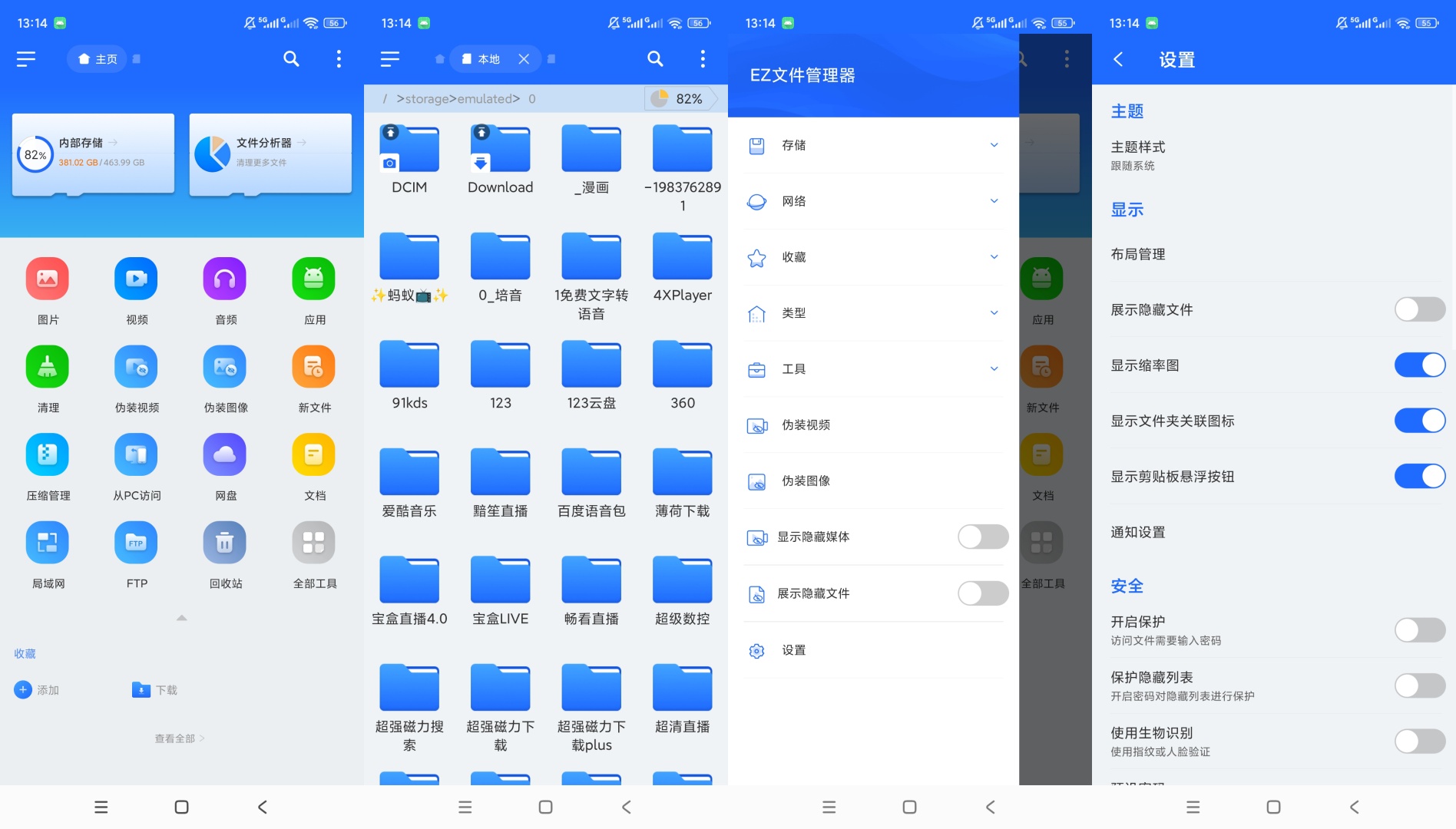Open hamburger menu in local file browser
1456x829 pixels.
click(x=390, y=59)
